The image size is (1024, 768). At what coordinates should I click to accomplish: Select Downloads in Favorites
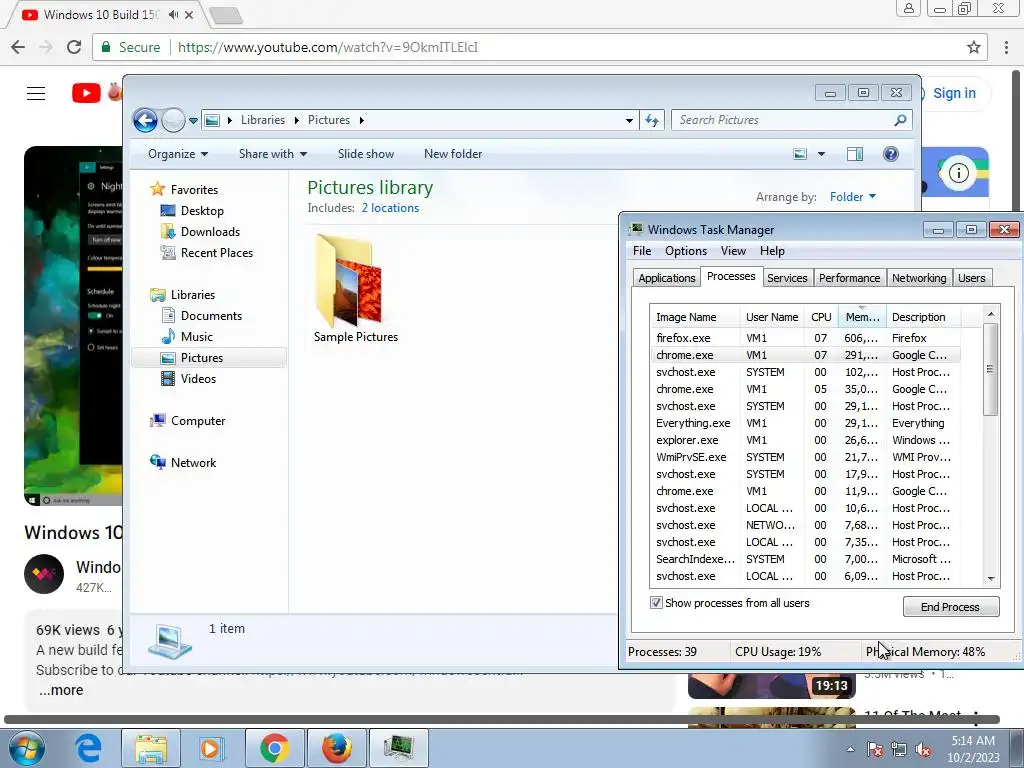pyautogui.click(x=210, y=232)
